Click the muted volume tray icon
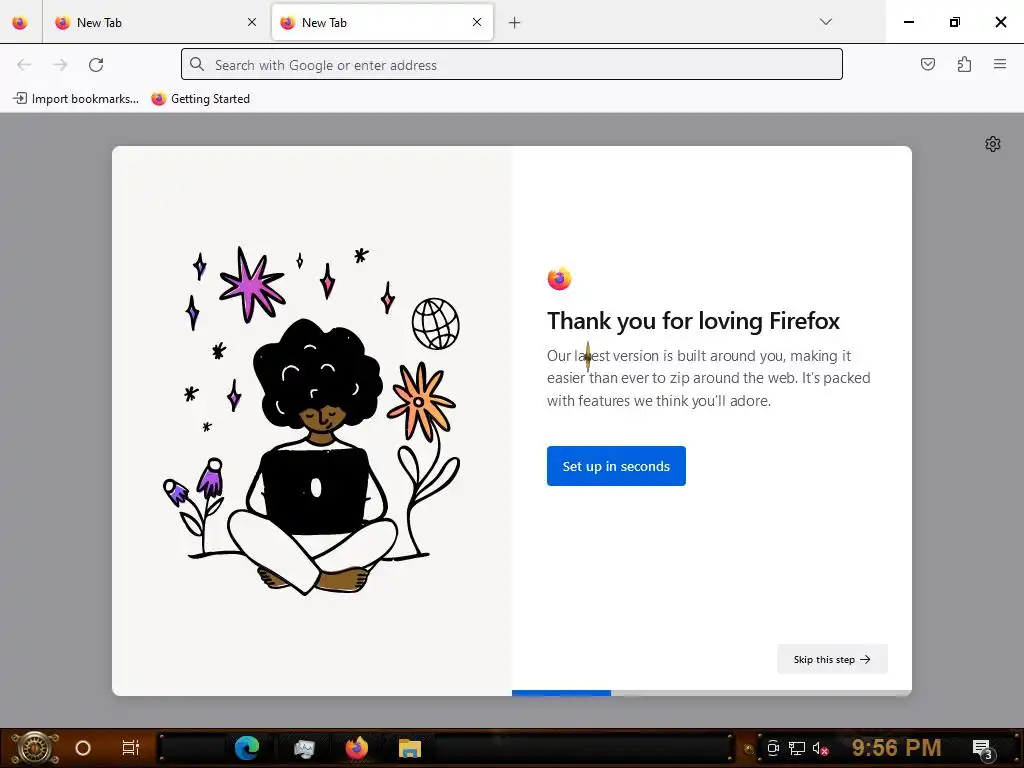Image resolution: width=1024 pixels, height=768 pixels. tap(820, 748)
